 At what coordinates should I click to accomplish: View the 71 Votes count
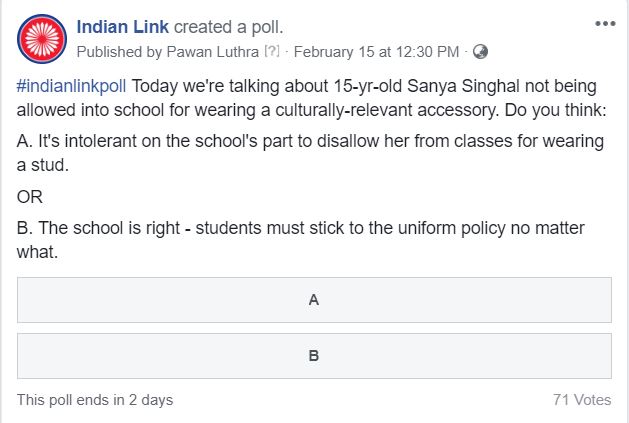pyautogui.click(x=582, y=400)
